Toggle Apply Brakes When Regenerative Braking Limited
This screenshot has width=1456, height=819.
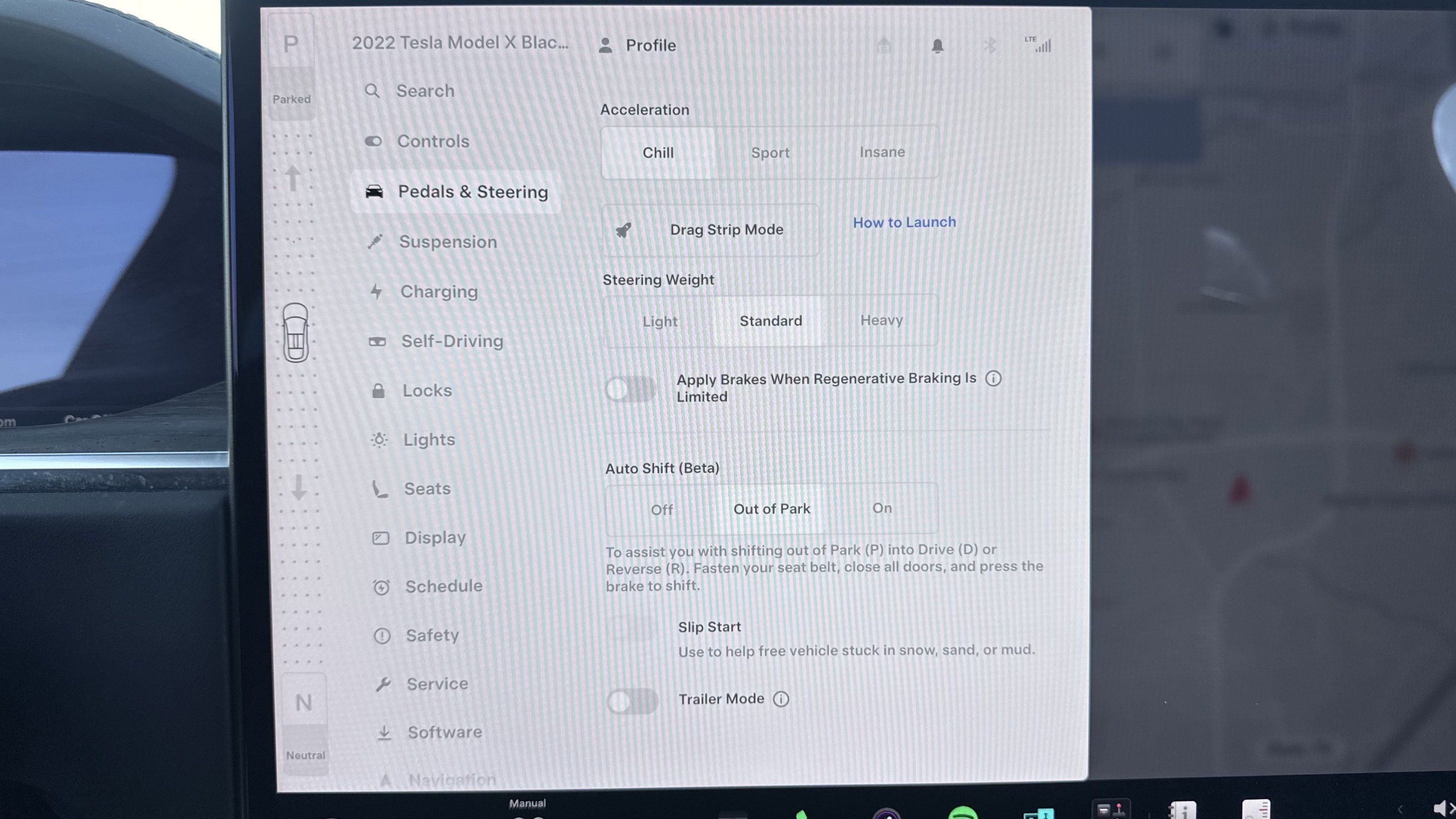[x=630, y=389]
